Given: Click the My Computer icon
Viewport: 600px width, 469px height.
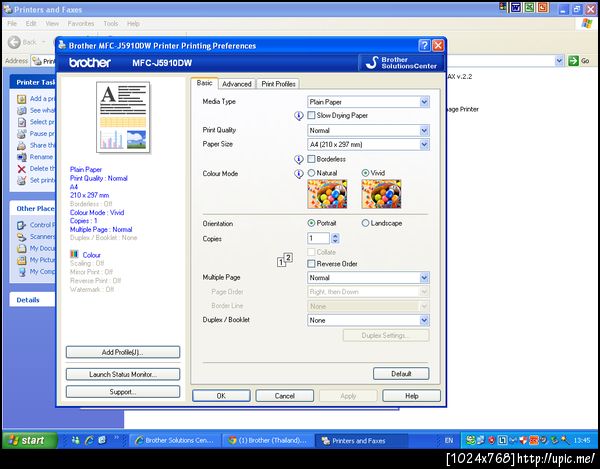Looking at the screenshot, I should click(x=21, y=272).
